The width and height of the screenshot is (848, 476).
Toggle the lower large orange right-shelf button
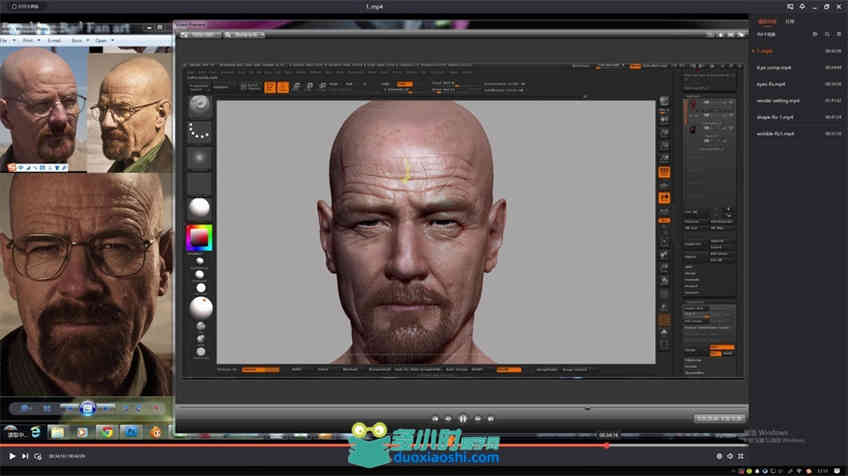(x=664, y=198)
